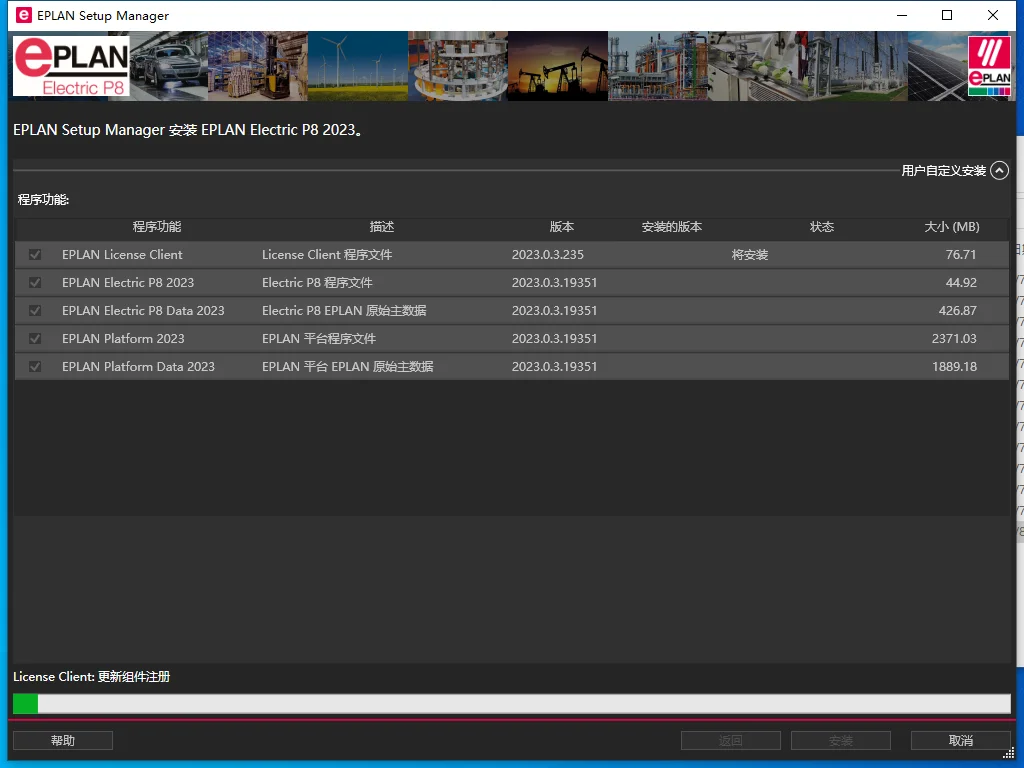This screenshot has width=1024, height=768.
Task: Toggle the EPLAN Electric P8 Data 2023 checkbox
Action: point(36,311)
